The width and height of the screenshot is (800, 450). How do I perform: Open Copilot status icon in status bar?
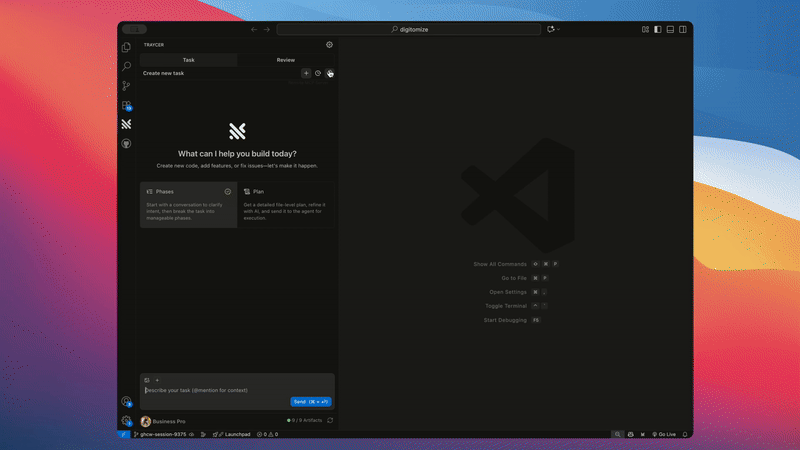[631, 434]
